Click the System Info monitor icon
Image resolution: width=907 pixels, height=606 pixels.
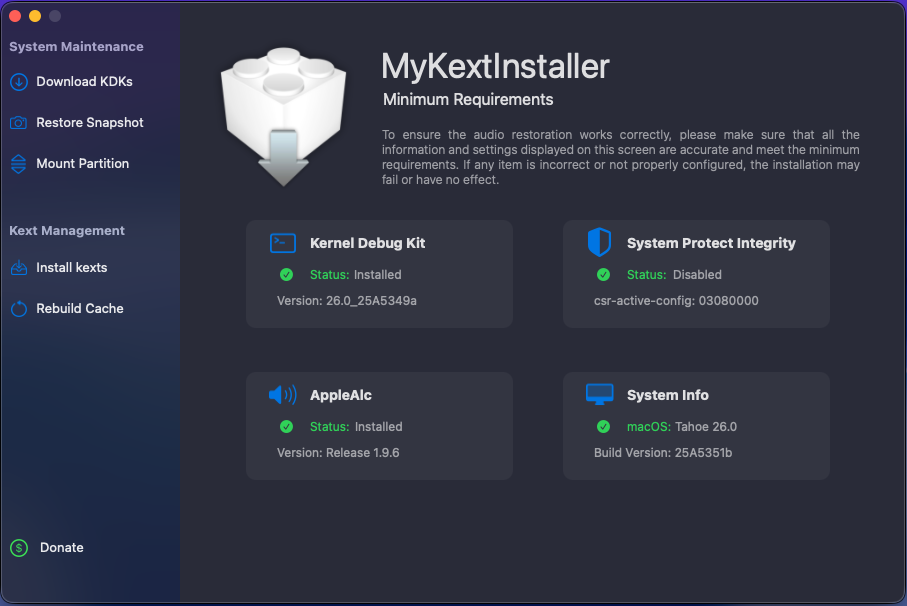pos(599,394)
